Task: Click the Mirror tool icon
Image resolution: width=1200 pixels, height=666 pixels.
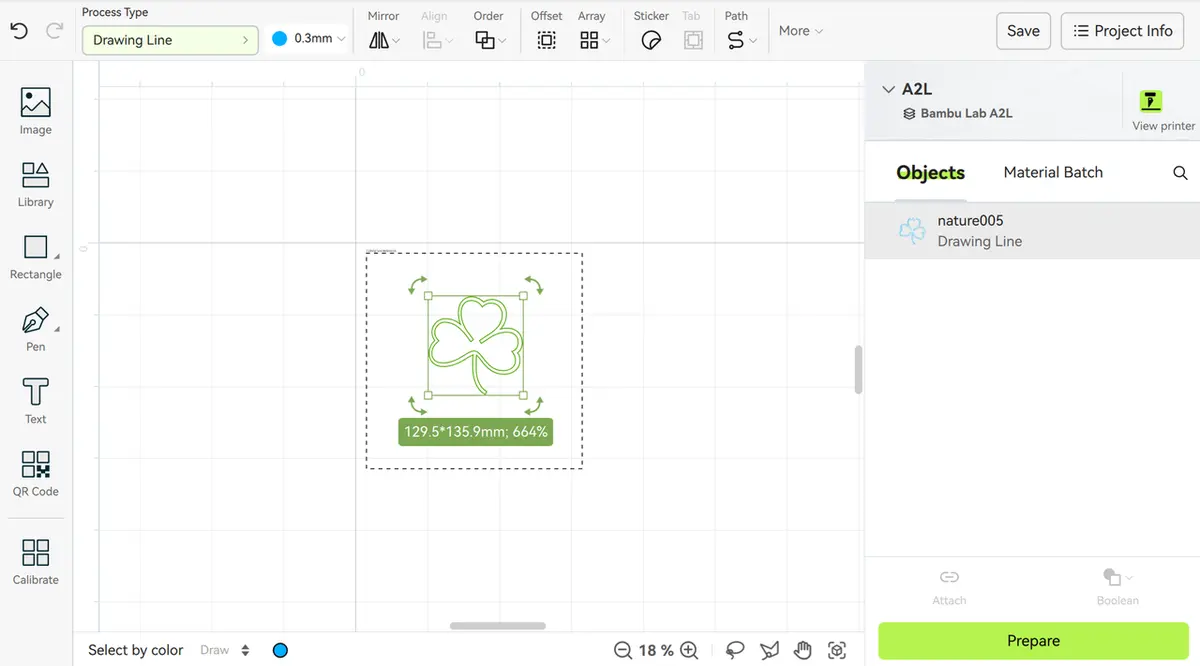Action: pos(379,41)
